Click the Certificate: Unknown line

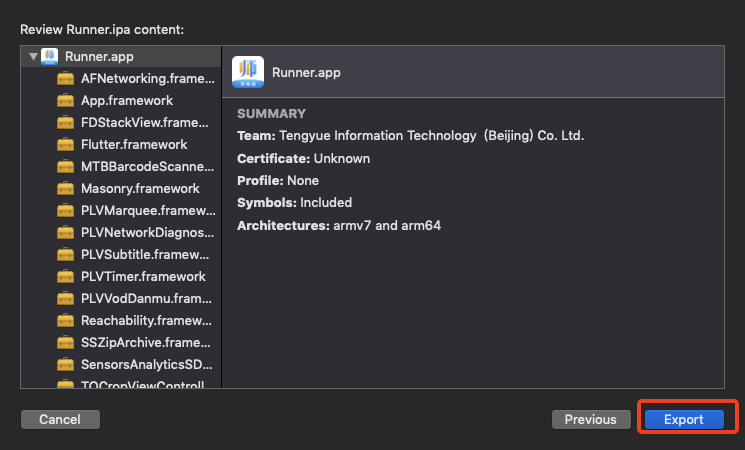[x=304, y=159]
